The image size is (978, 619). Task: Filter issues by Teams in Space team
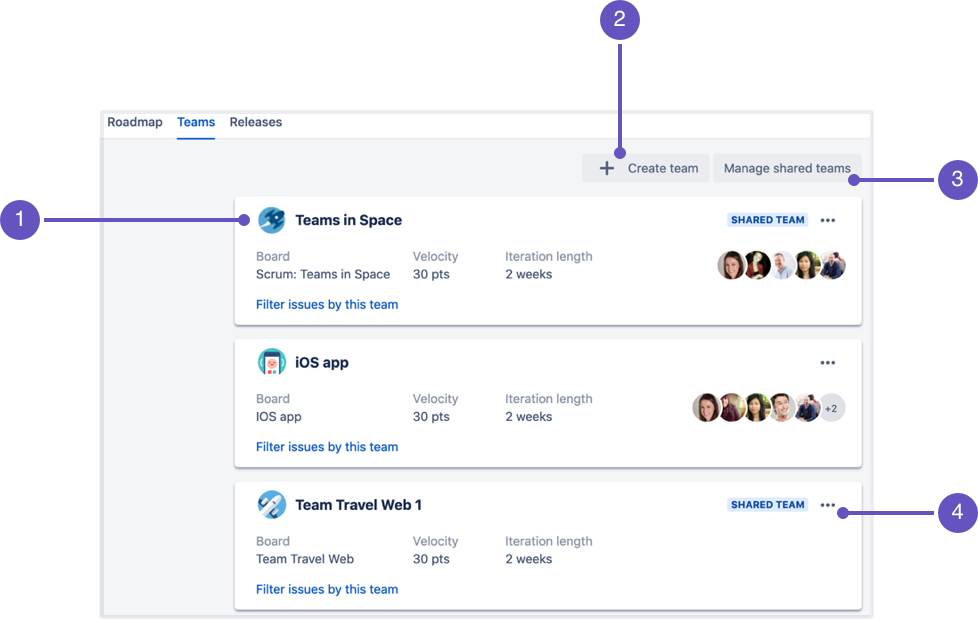[x=327, y=305]
